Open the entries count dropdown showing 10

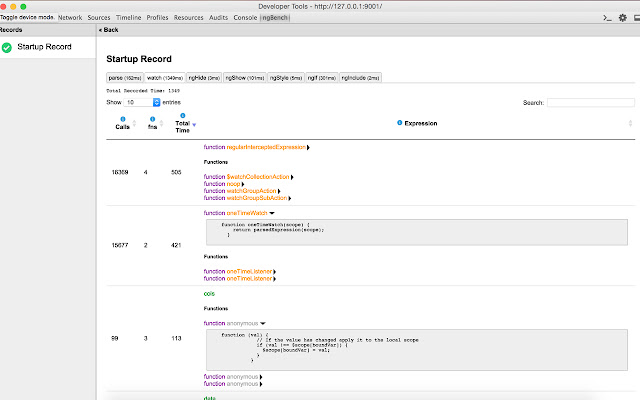(x=141, y=102)
